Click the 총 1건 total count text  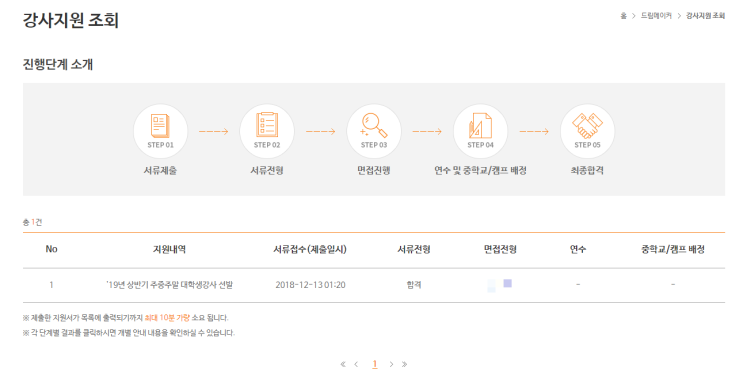tap(32, 222)
